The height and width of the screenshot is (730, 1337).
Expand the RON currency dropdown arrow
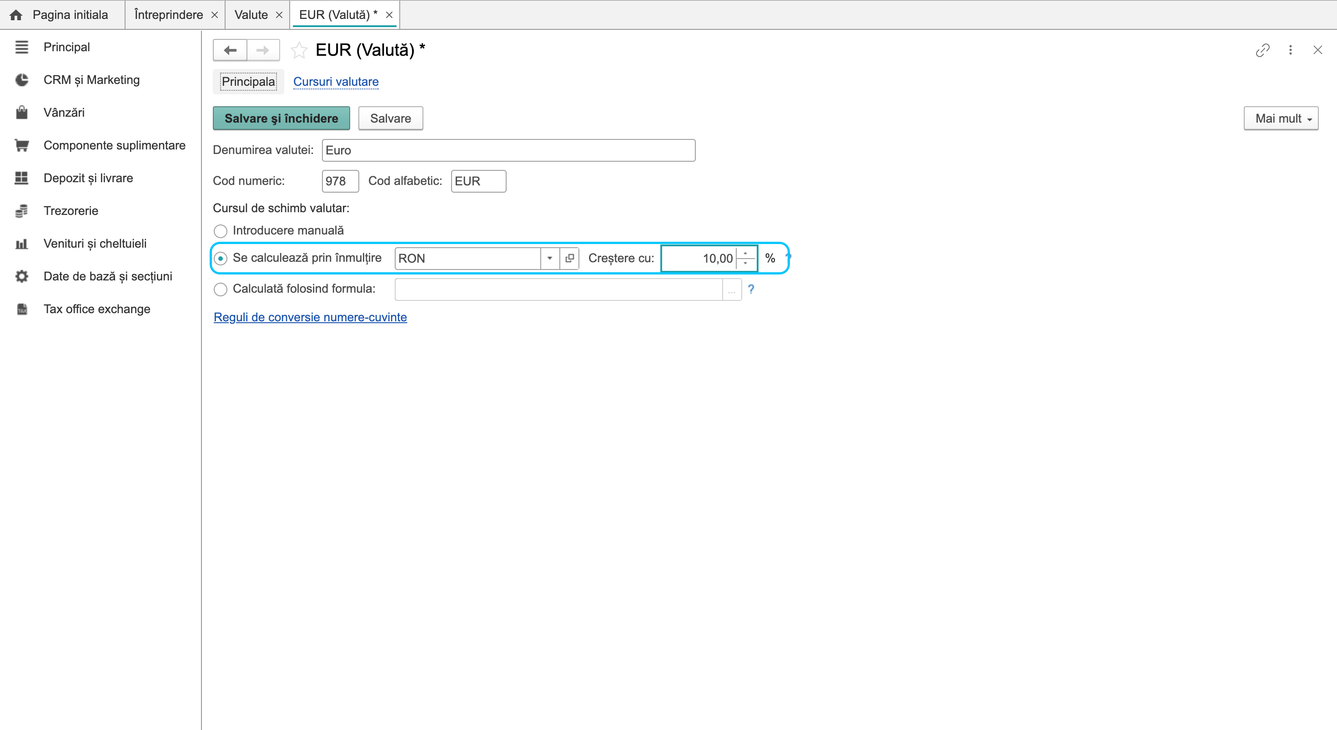[550, 258]
